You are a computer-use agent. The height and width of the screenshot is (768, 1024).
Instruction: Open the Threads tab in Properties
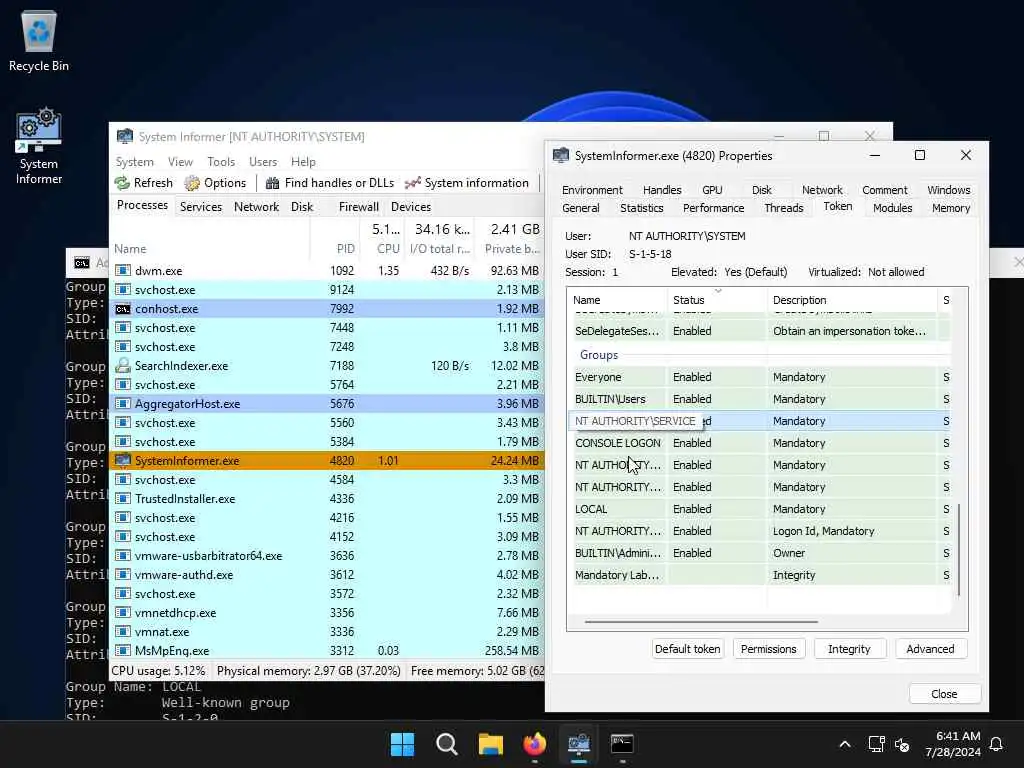pyautogui.click(x=784, y=208)
